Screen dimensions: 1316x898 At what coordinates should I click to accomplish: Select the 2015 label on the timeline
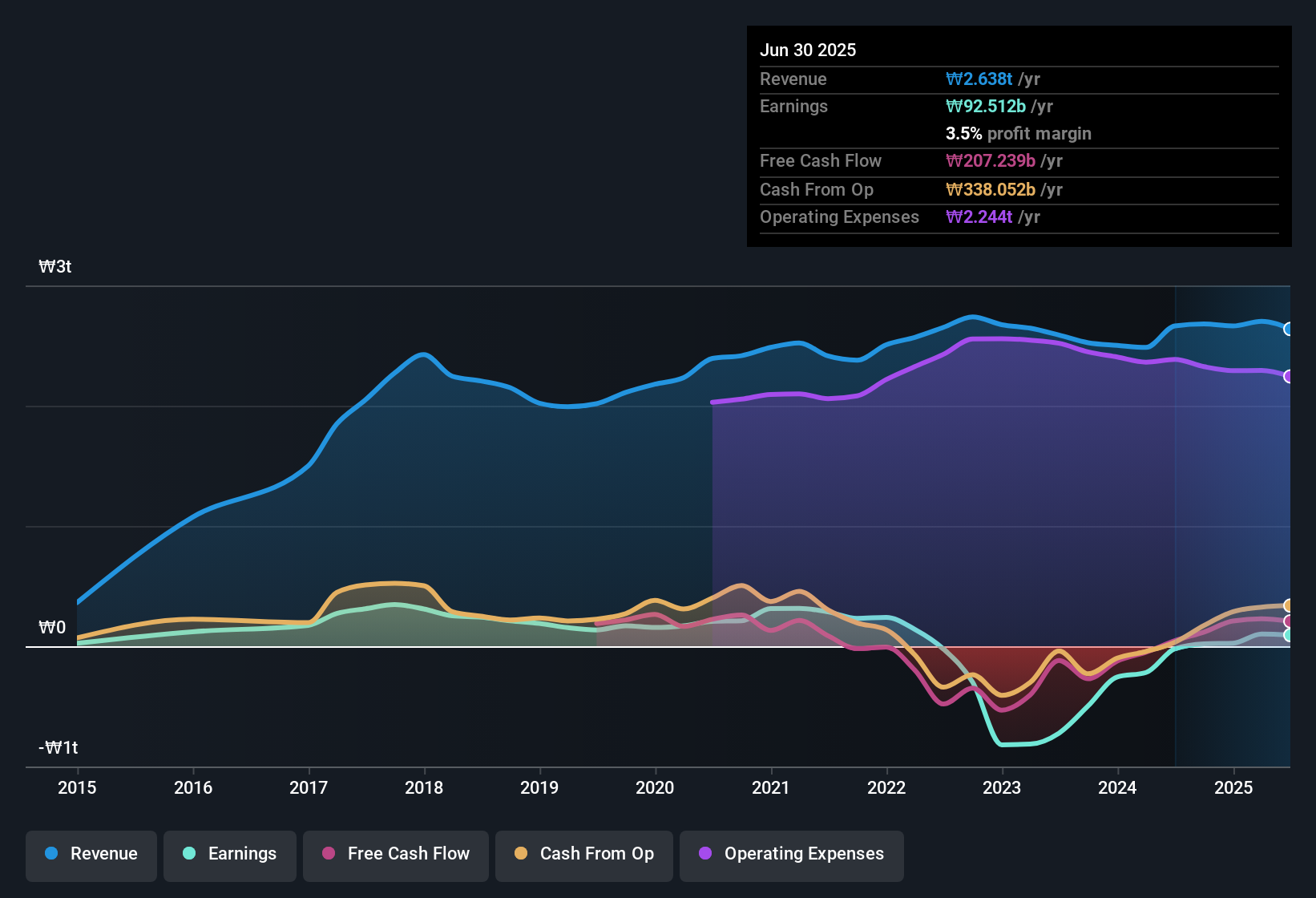click(77, 787)
